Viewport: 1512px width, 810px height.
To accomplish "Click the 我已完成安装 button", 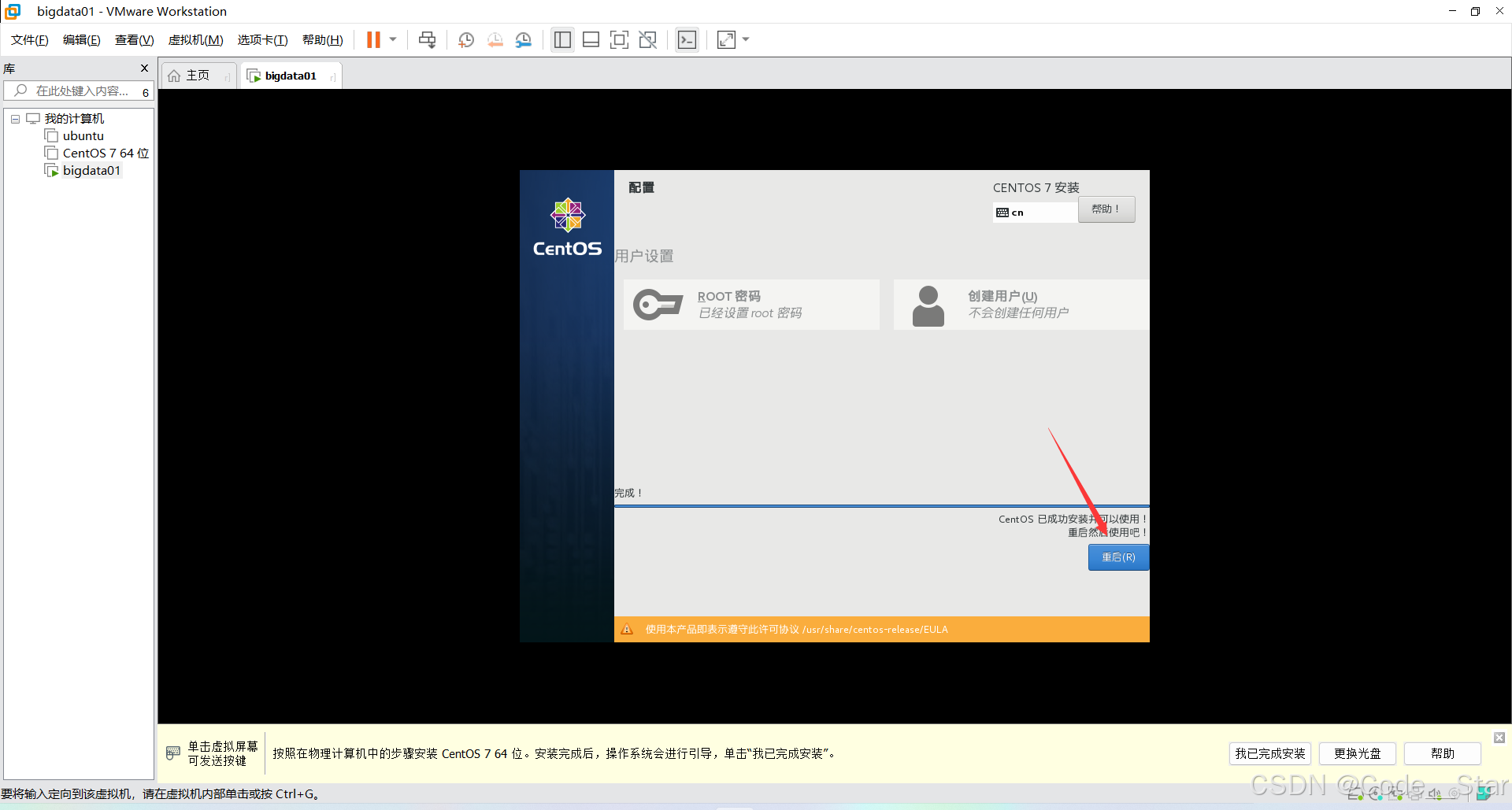I will click(x=1270, y=753).
